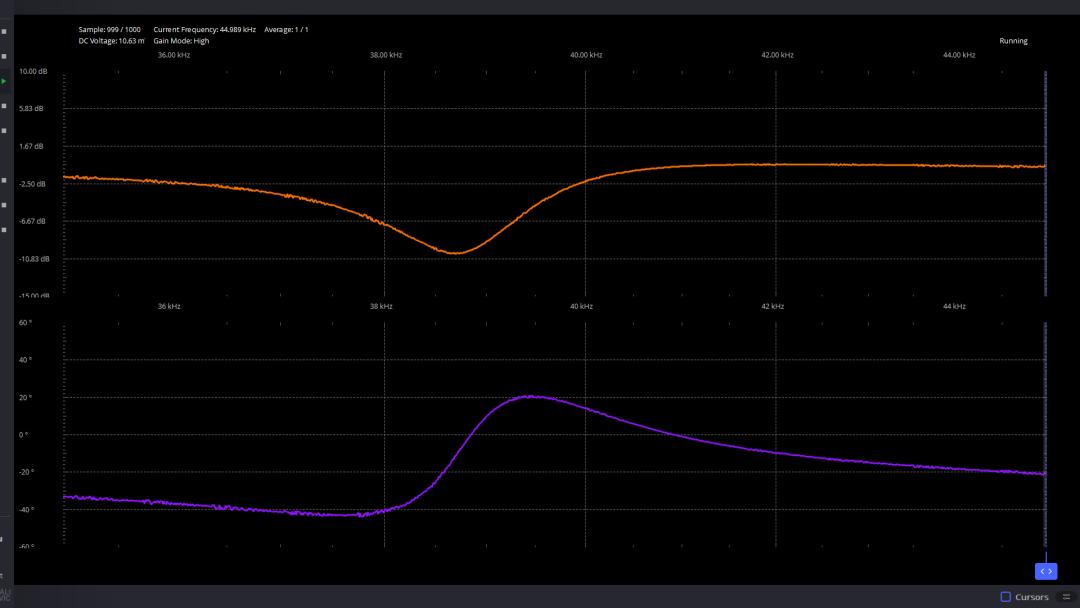This screenshot has height=608, width=1080.
Task: Click the Analog Devices logo at bottom-left corner
Action: click(5, 595)
